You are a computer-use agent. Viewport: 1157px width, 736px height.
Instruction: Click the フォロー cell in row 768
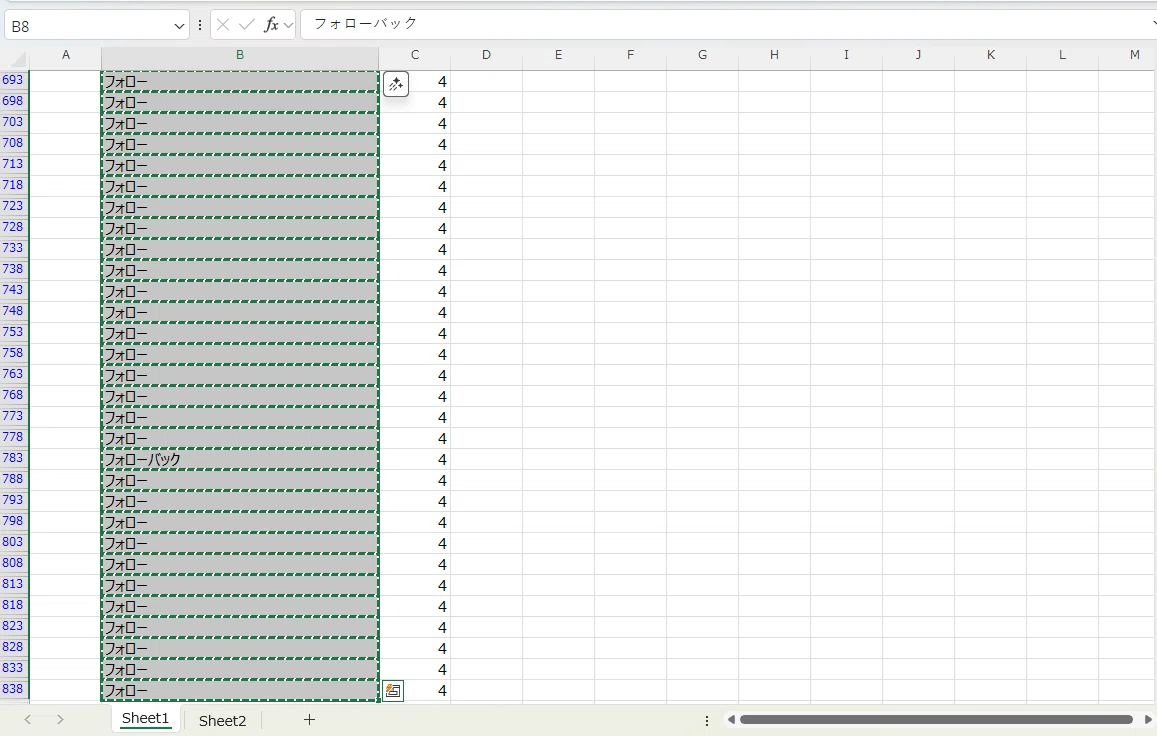point(240,396)
